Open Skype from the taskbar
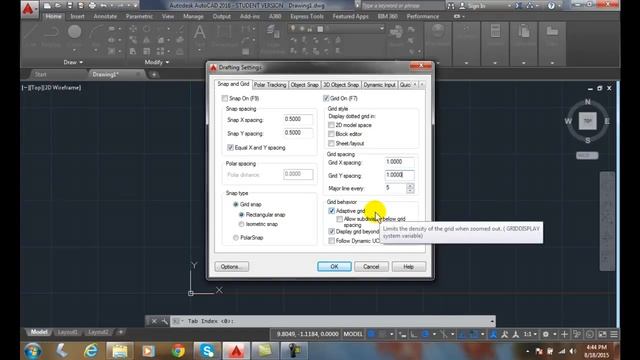 pos(207,351)
